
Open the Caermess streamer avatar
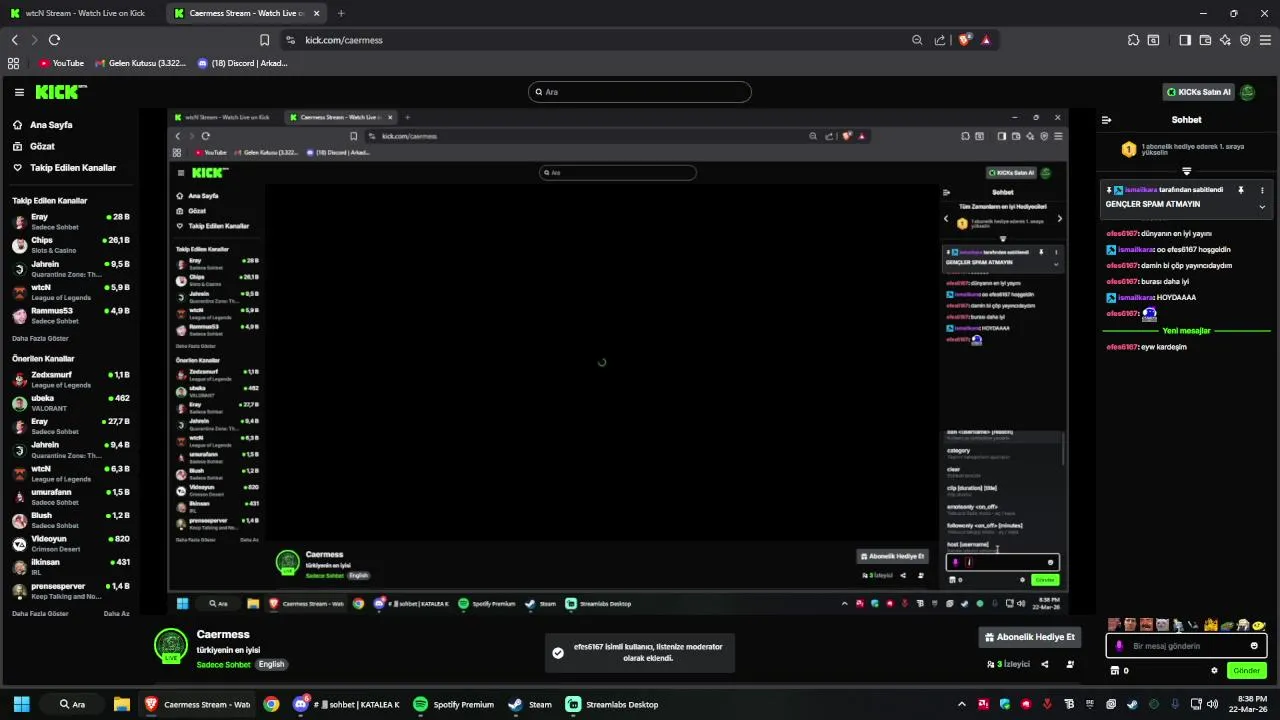(x=171, y=645)
